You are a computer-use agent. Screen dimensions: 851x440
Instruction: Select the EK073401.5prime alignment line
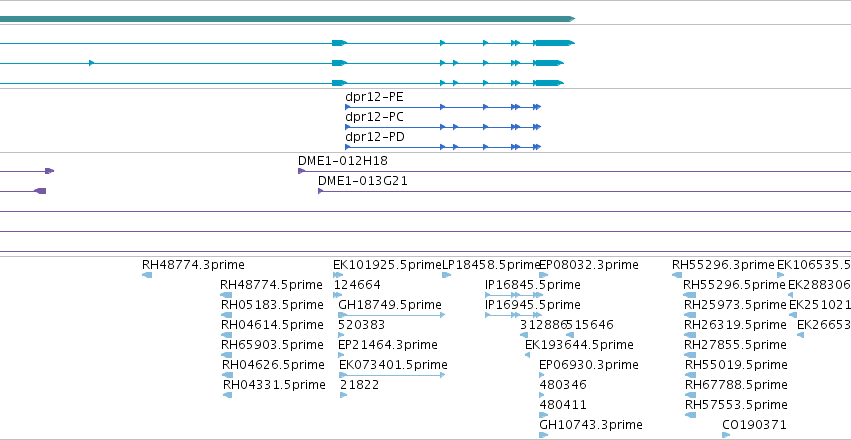click(x=391, y=375)
